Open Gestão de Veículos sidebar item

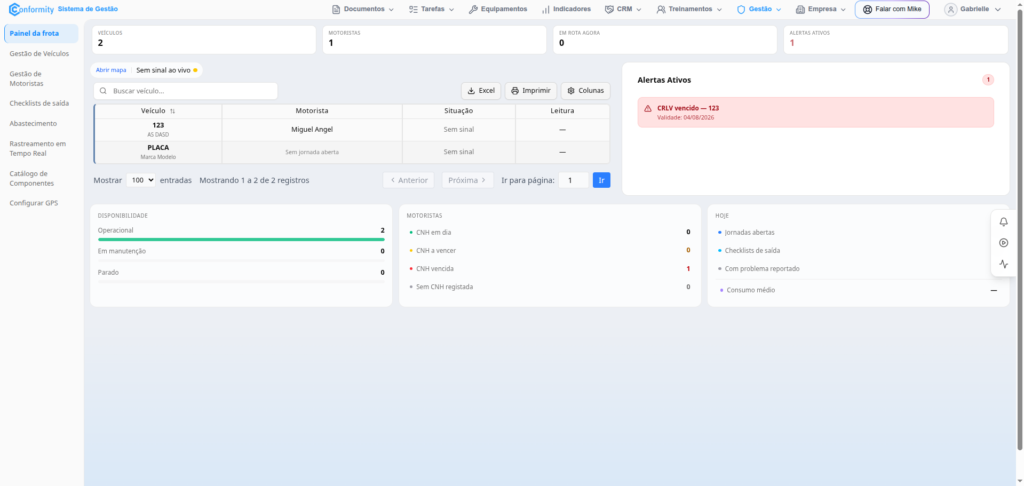(39, 54)
